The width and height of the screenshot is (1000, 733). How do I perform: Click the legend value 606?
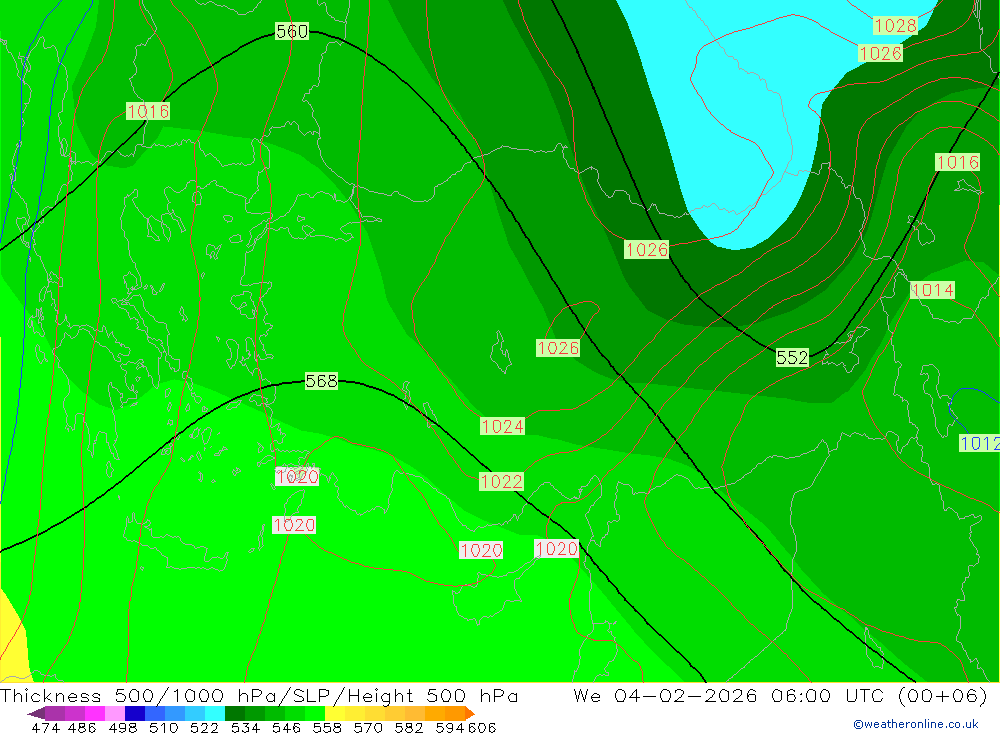coord(482,727)
